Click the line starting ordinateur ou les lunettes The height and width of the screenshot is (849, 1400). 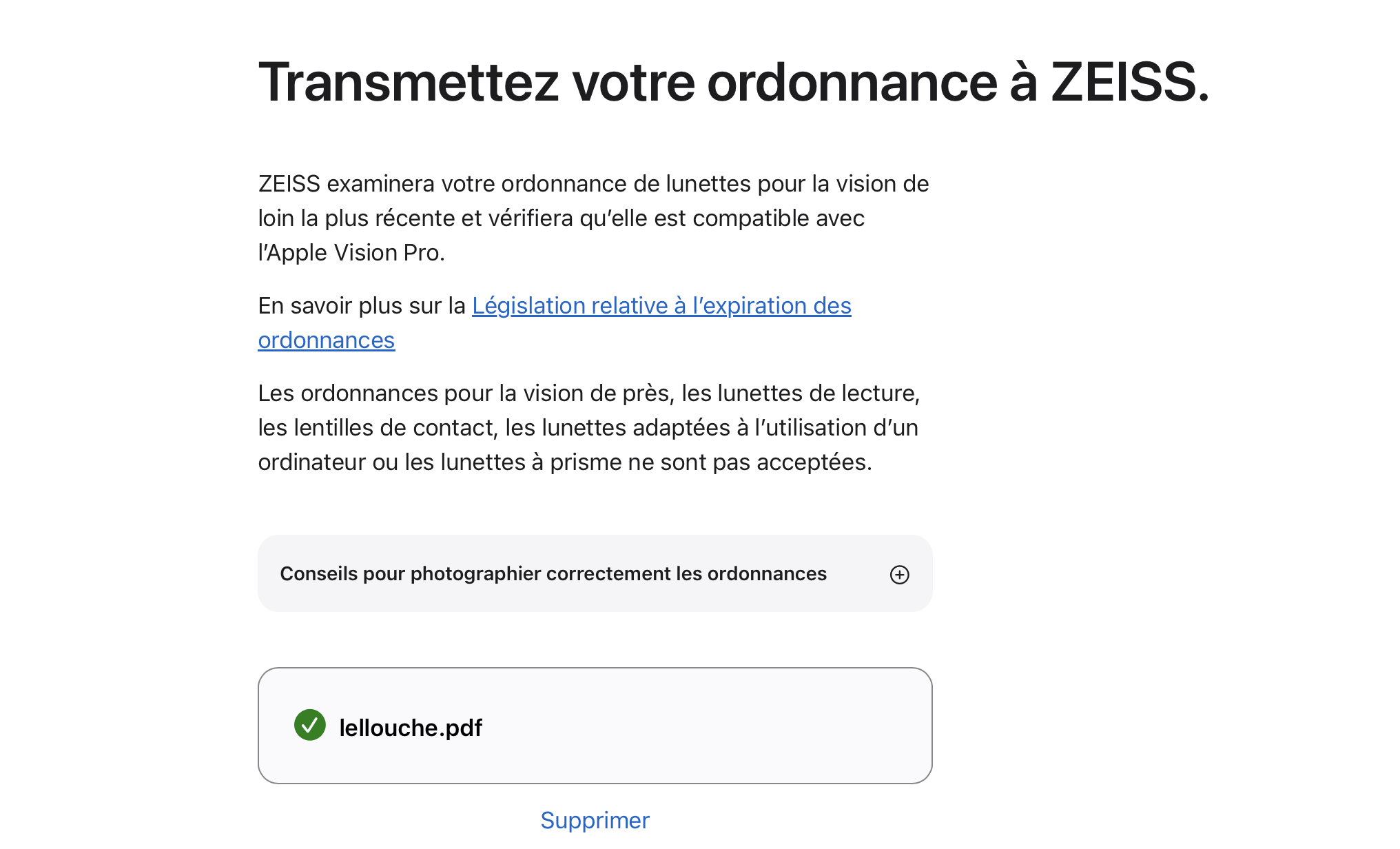(x=565, y=462)
